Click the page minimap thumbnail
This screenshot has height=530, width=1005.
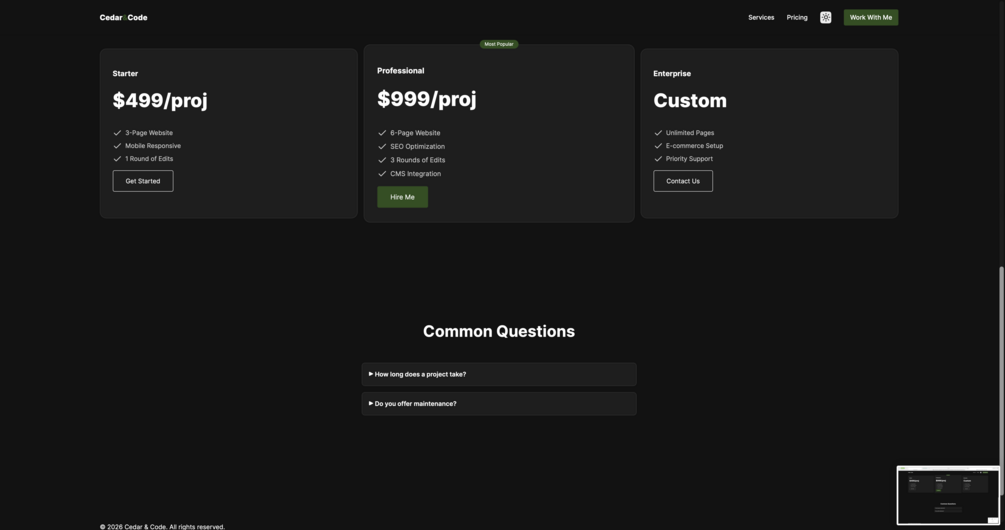click(x=948, y=495)
